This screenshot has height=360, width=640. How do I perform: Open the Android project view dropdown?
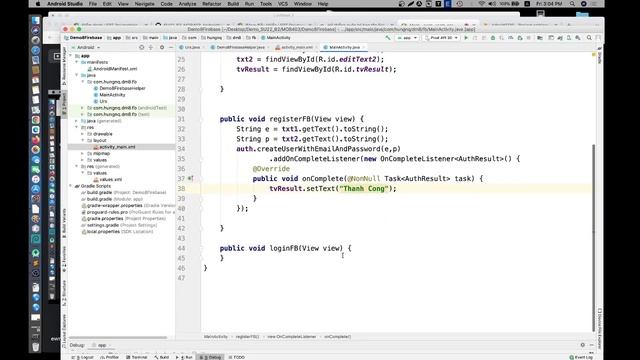[x=86, y=47]
